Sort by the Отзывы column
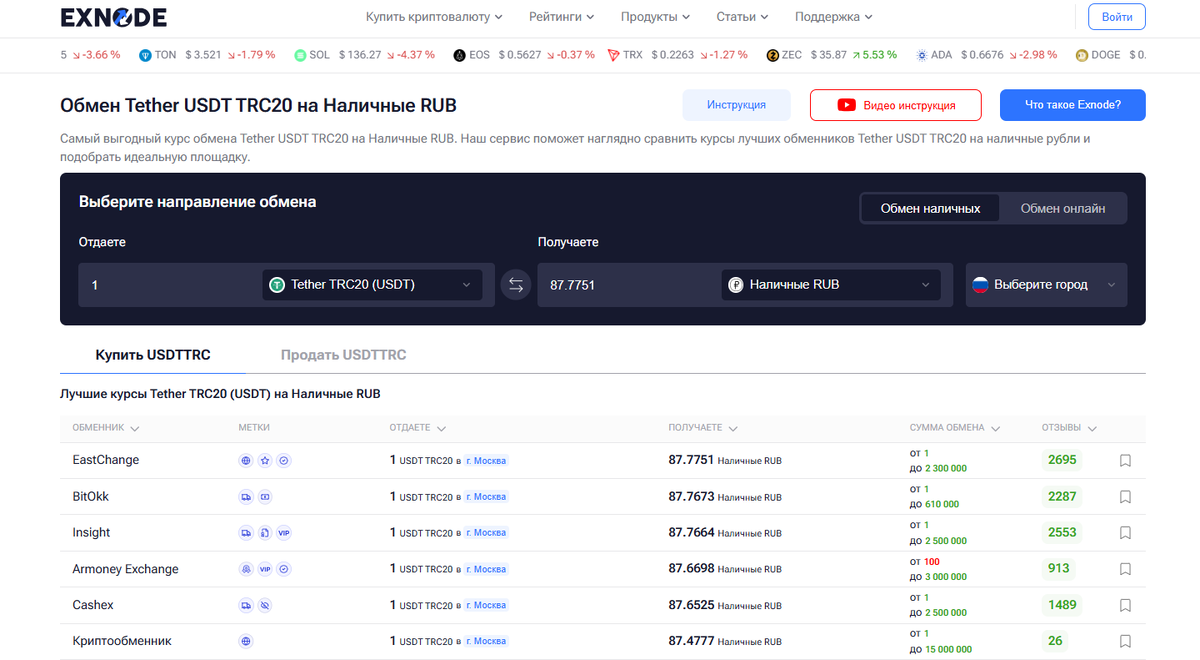This screenshot has height=660, width=1200. pyautogui.click(x=1069, y=428)
